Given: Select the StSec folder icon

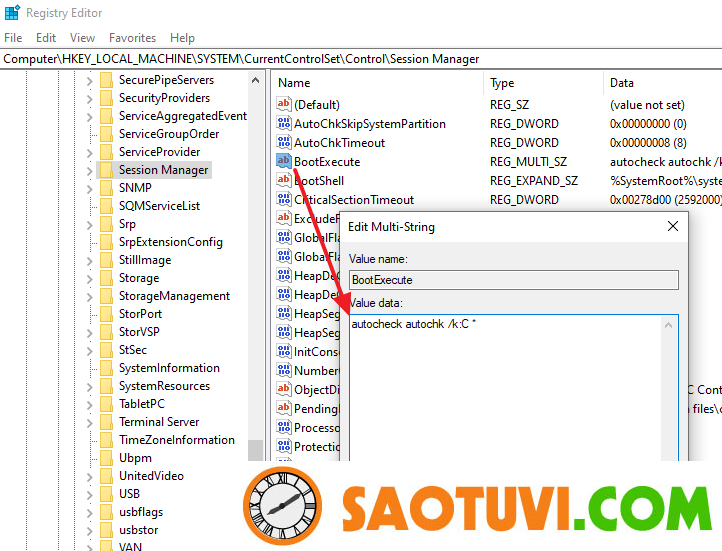Looking at the screenshot, I should (106, 350).
